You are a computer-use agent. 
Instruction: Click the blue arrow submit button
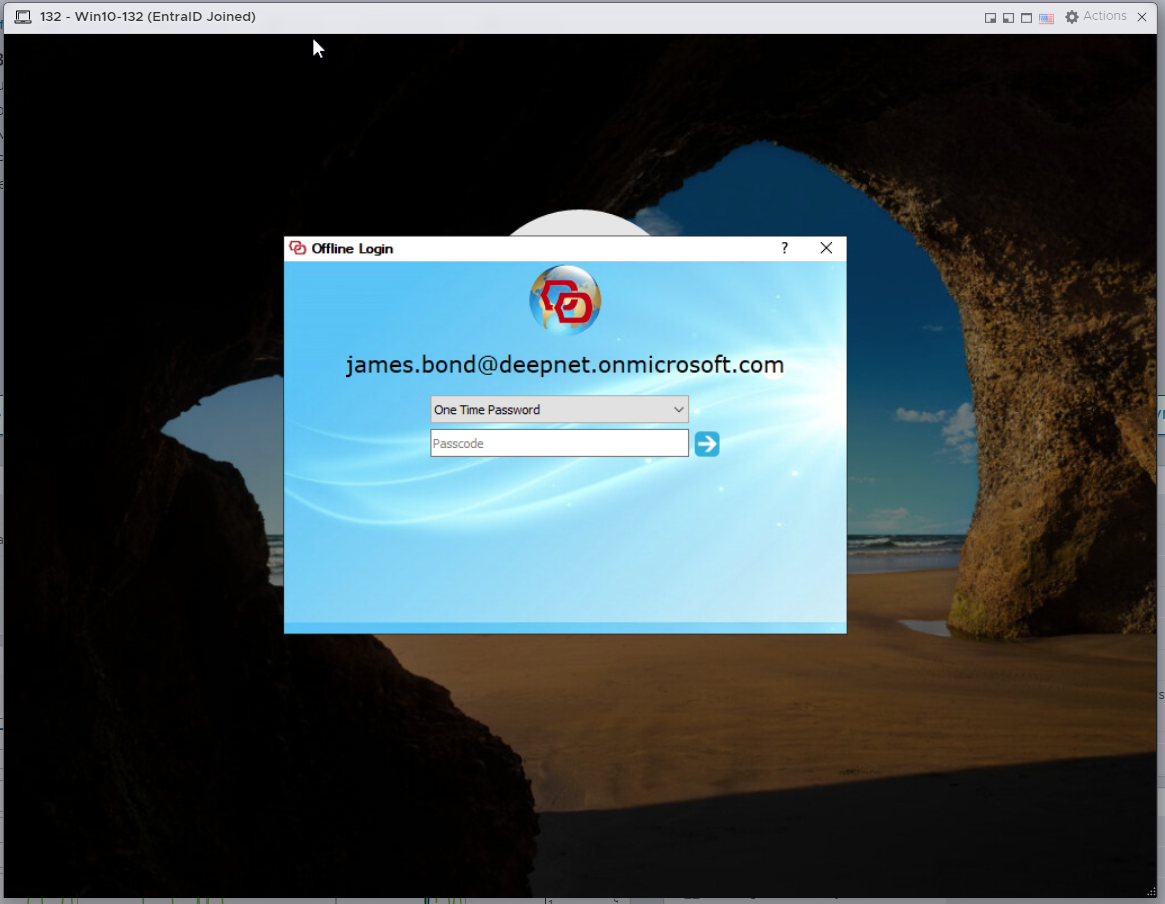(x=707, y=444)
